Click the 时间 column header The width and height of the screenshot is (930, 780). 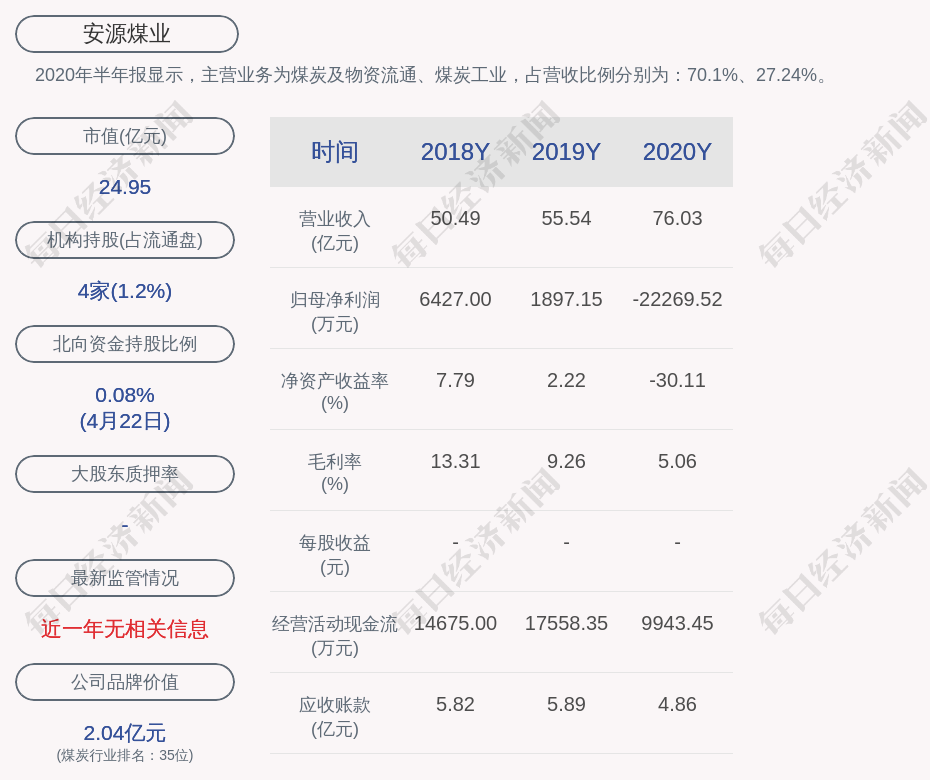335,152
